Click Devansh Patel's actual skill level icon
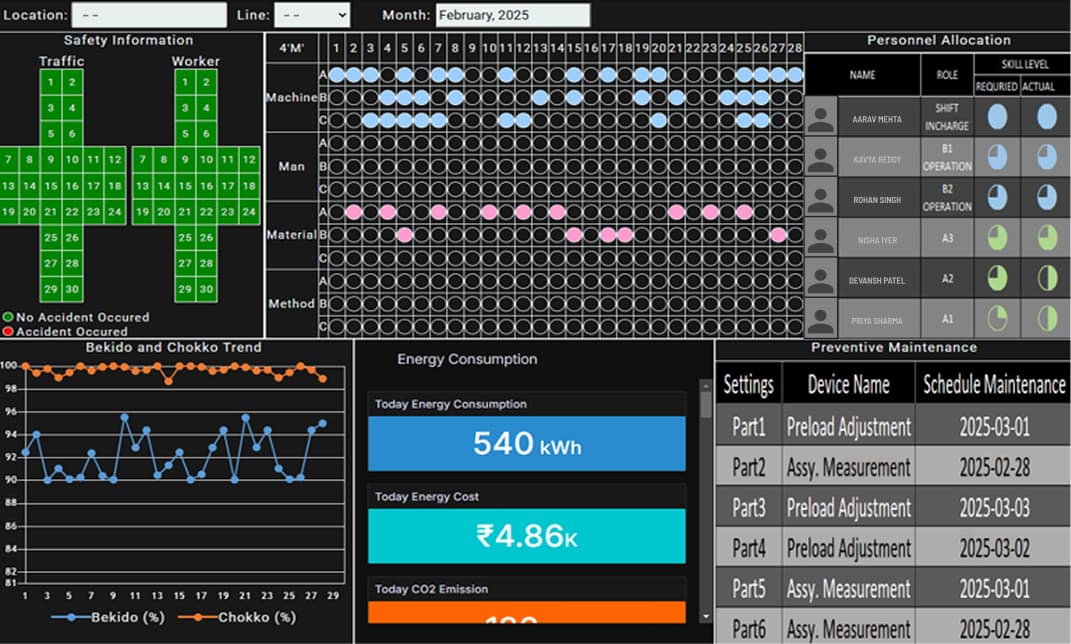 coord(1046,279)
